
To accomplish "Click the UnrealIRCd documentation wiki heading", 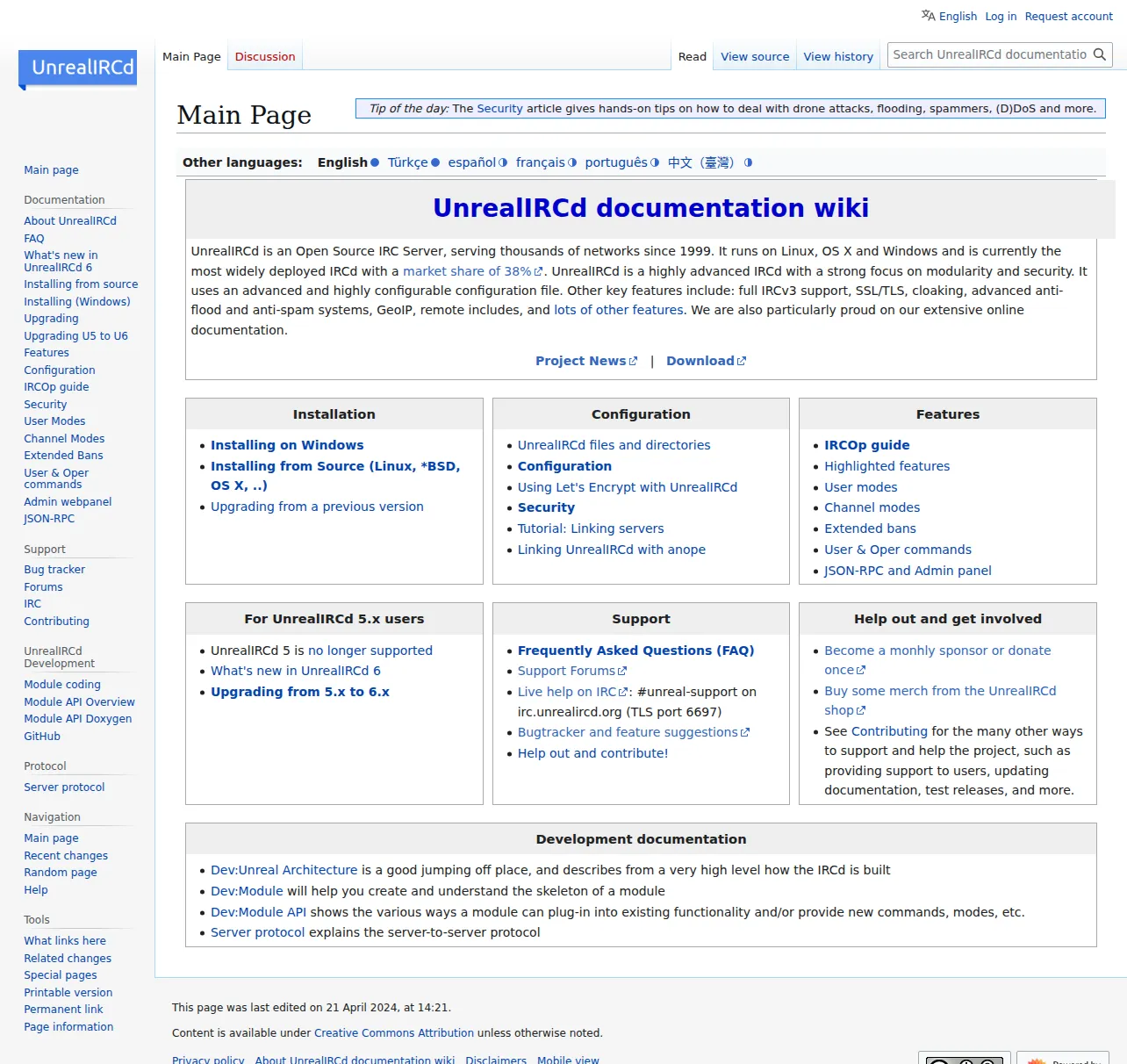I will click(x=650, y=208).
